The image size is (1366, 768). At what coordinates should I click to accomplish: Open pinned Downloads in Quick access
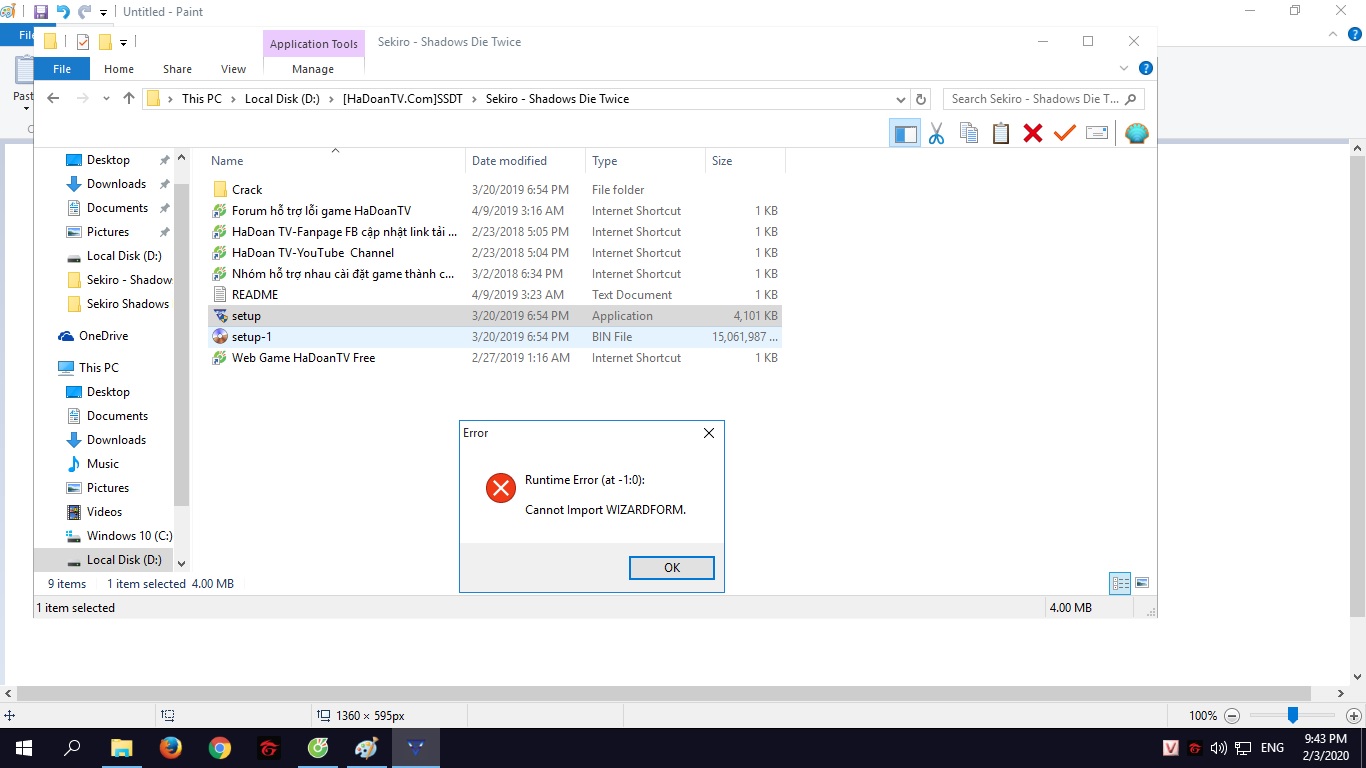coord(116,184)
